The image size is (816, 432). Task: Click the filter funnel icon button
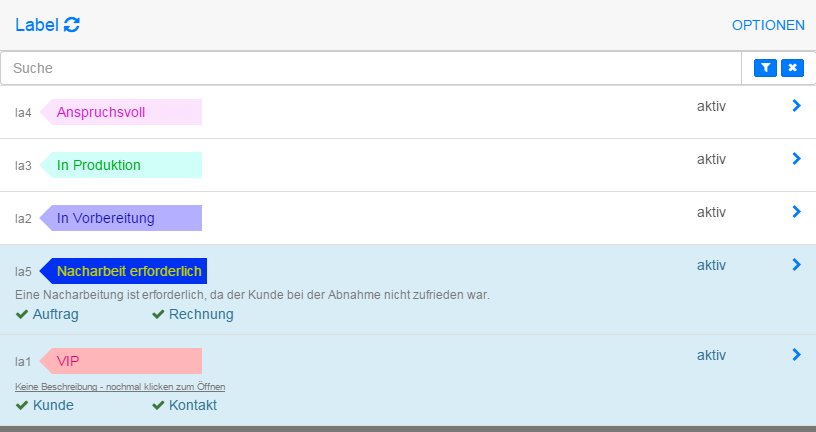coord(765,68)
